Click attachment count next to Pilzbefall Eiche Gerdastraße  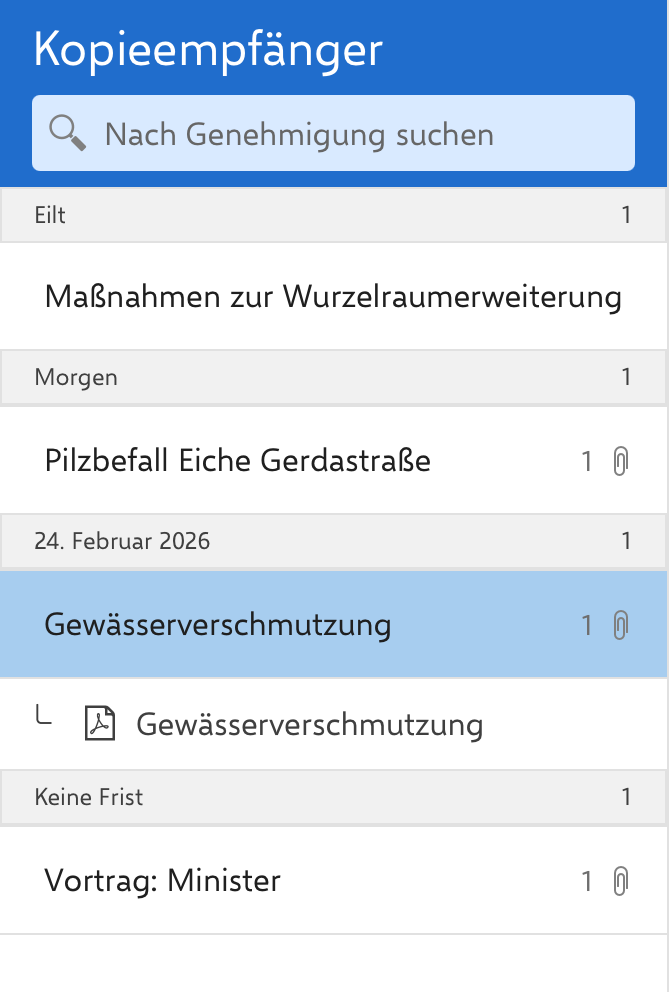(587, 461)
